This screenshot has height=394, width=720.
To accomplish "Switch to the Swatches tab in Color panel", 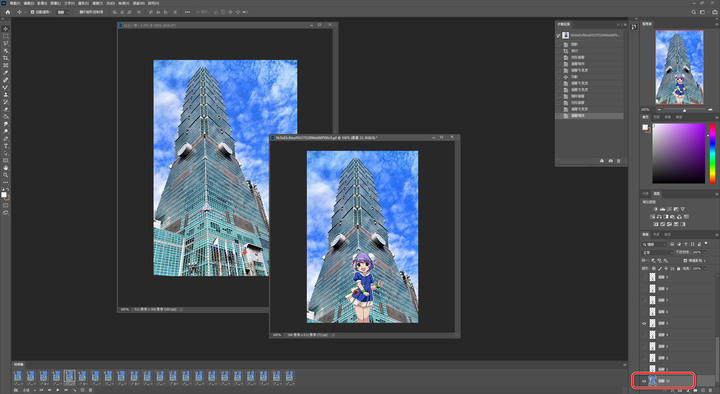I will (657, 117).
